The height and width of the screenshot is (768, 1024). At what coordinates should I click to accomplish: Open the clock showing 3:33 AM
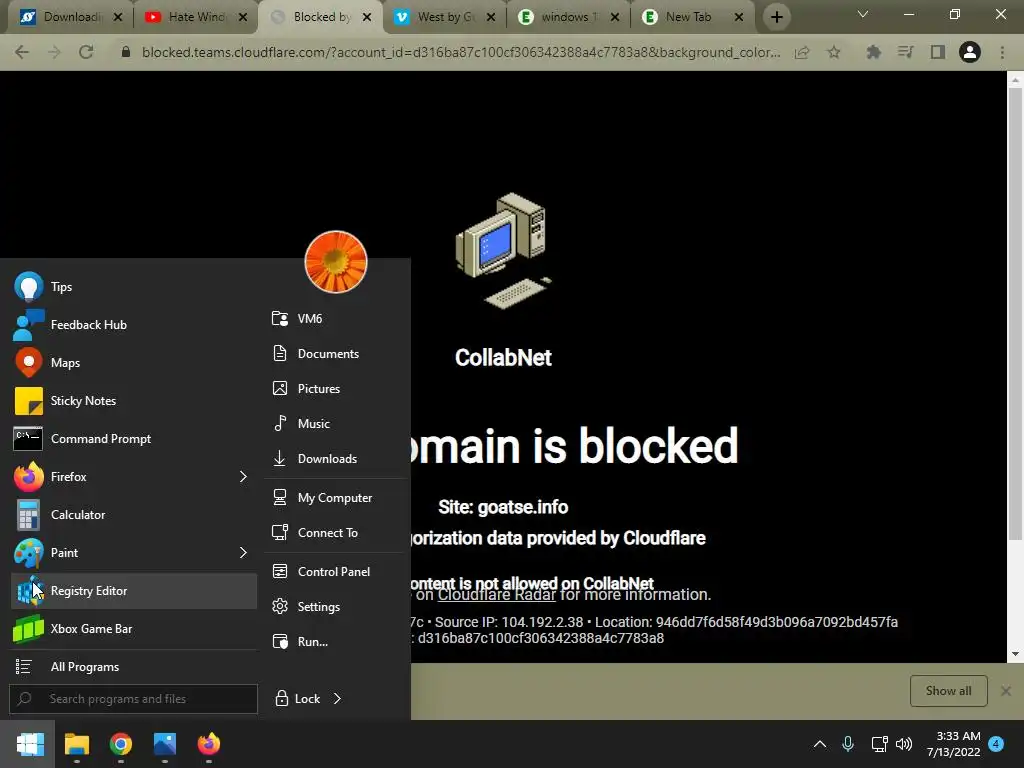pos(953,744)
